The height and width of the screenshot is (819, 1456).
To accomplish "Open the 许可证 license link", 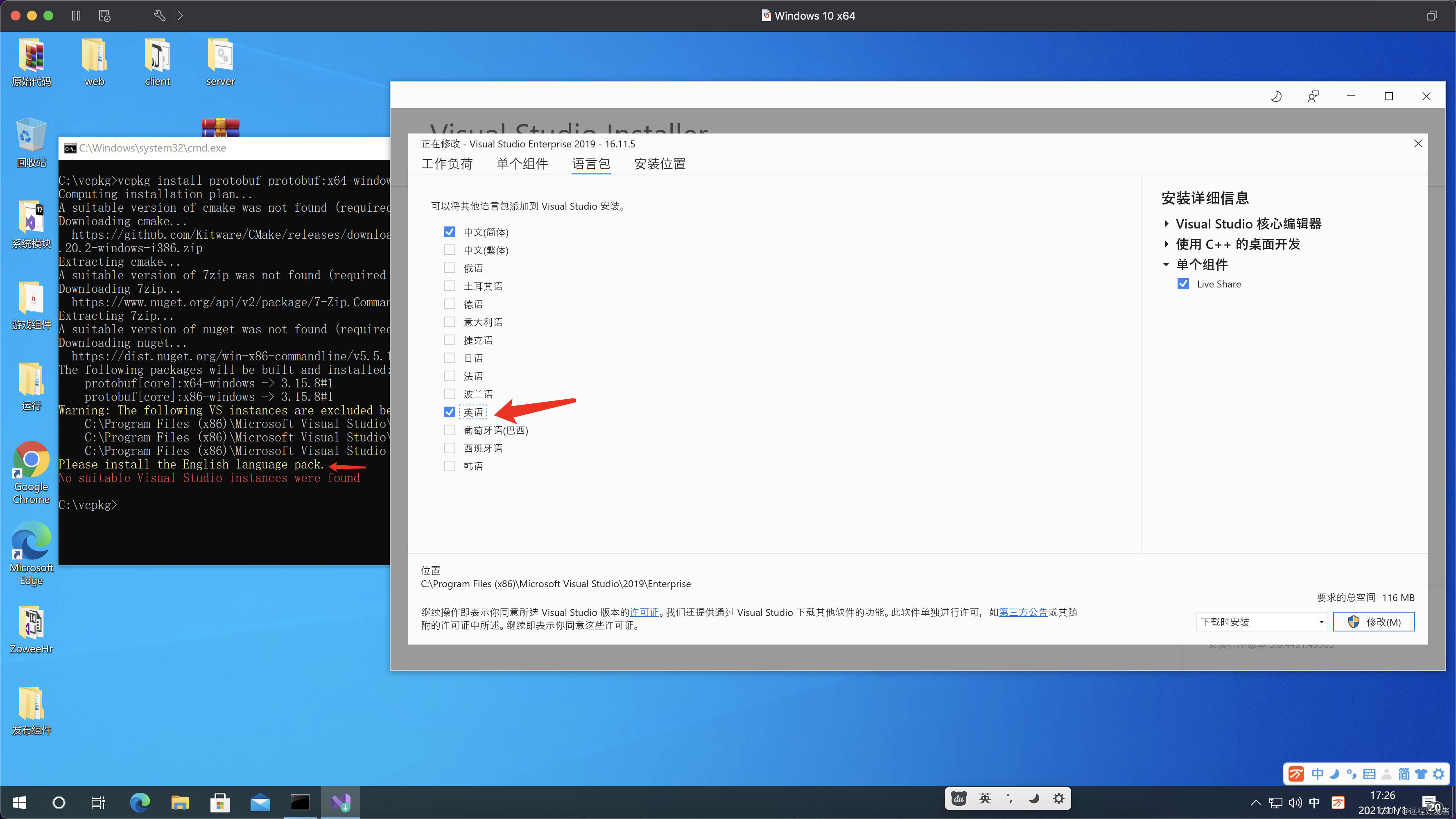I will pos(644,612).
